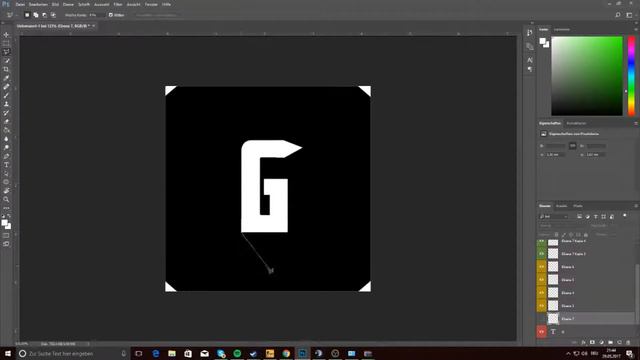Open the Ebene menu
The width and height of the screenshot is (640, 360).
point(68,4)
